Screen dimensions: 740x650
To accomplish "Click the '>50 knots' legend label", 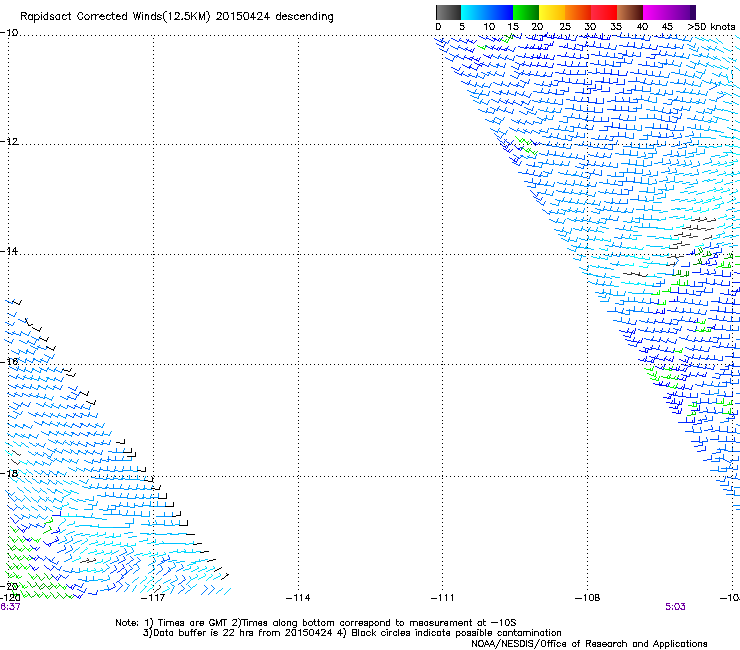I will [x=711, y=27].
